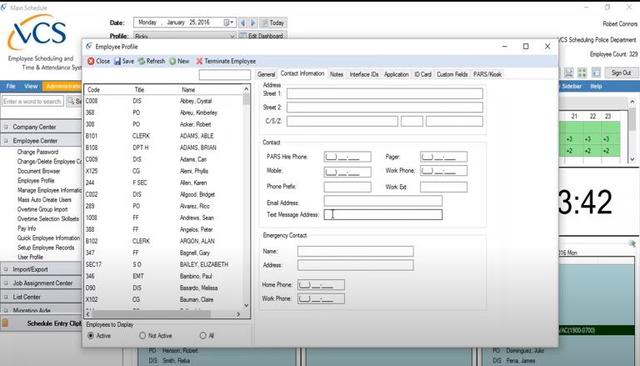Expand the Company Center section

[6, 127]
